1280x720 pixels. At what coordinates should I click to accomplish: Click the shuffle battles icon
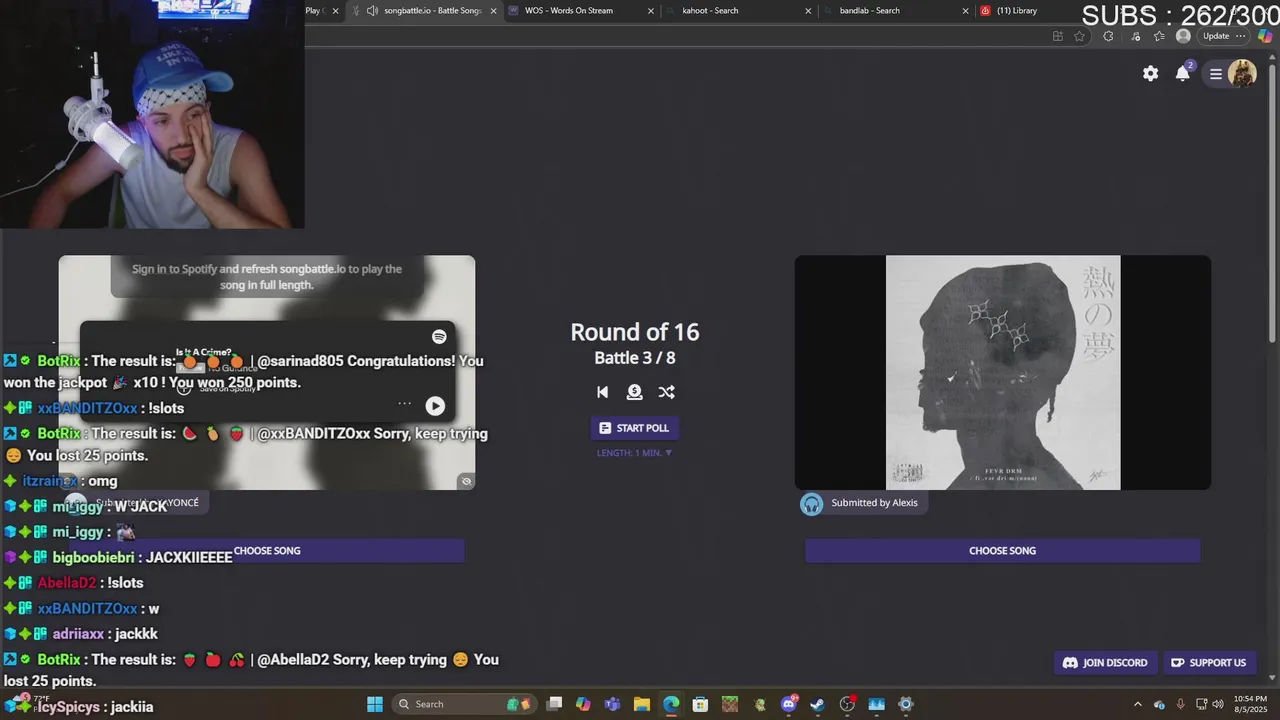(666, 392)
